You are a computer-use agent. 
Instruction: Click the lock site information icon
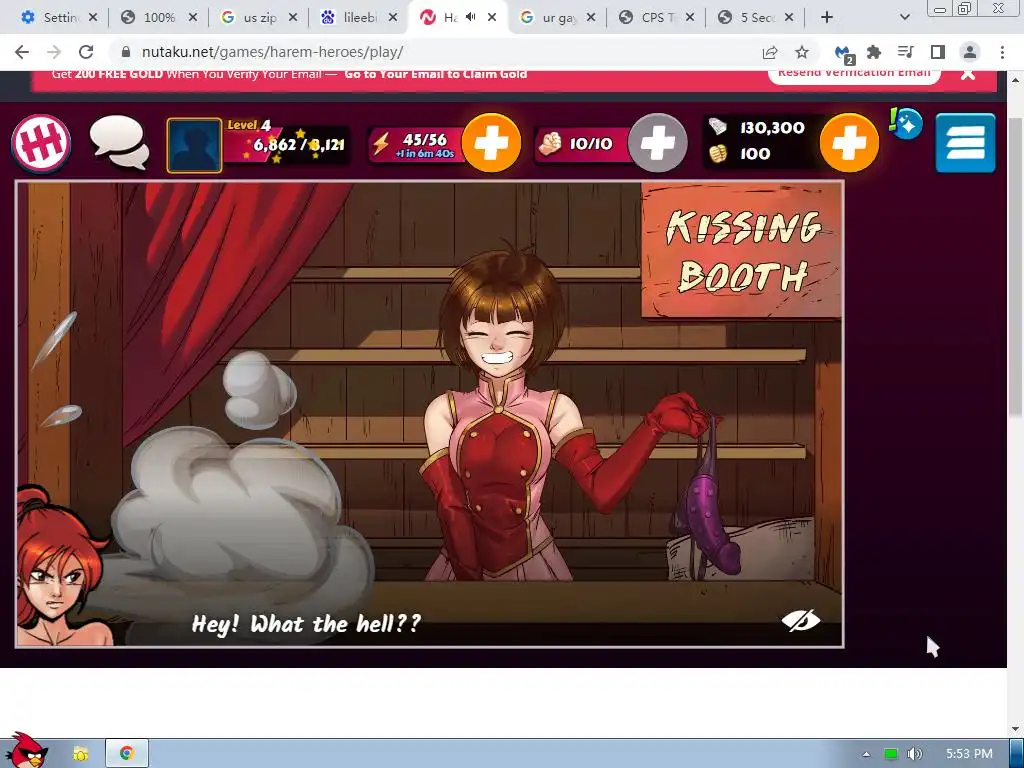pyautogui.click(x=126, y=52)
